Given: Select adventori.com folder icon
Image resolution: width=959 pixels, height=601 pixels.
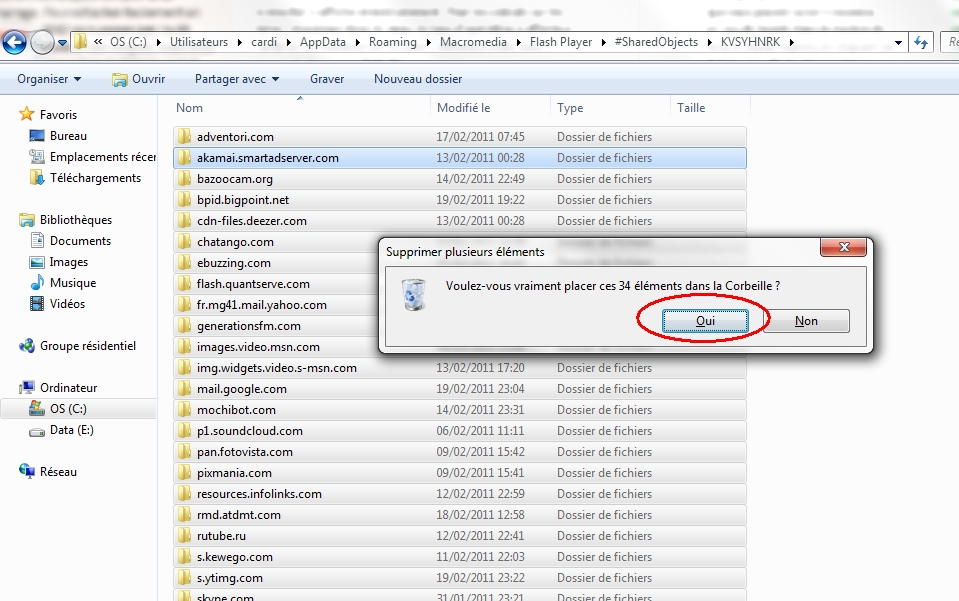Looking at the screenshot, I should click(x=185, y=136).
